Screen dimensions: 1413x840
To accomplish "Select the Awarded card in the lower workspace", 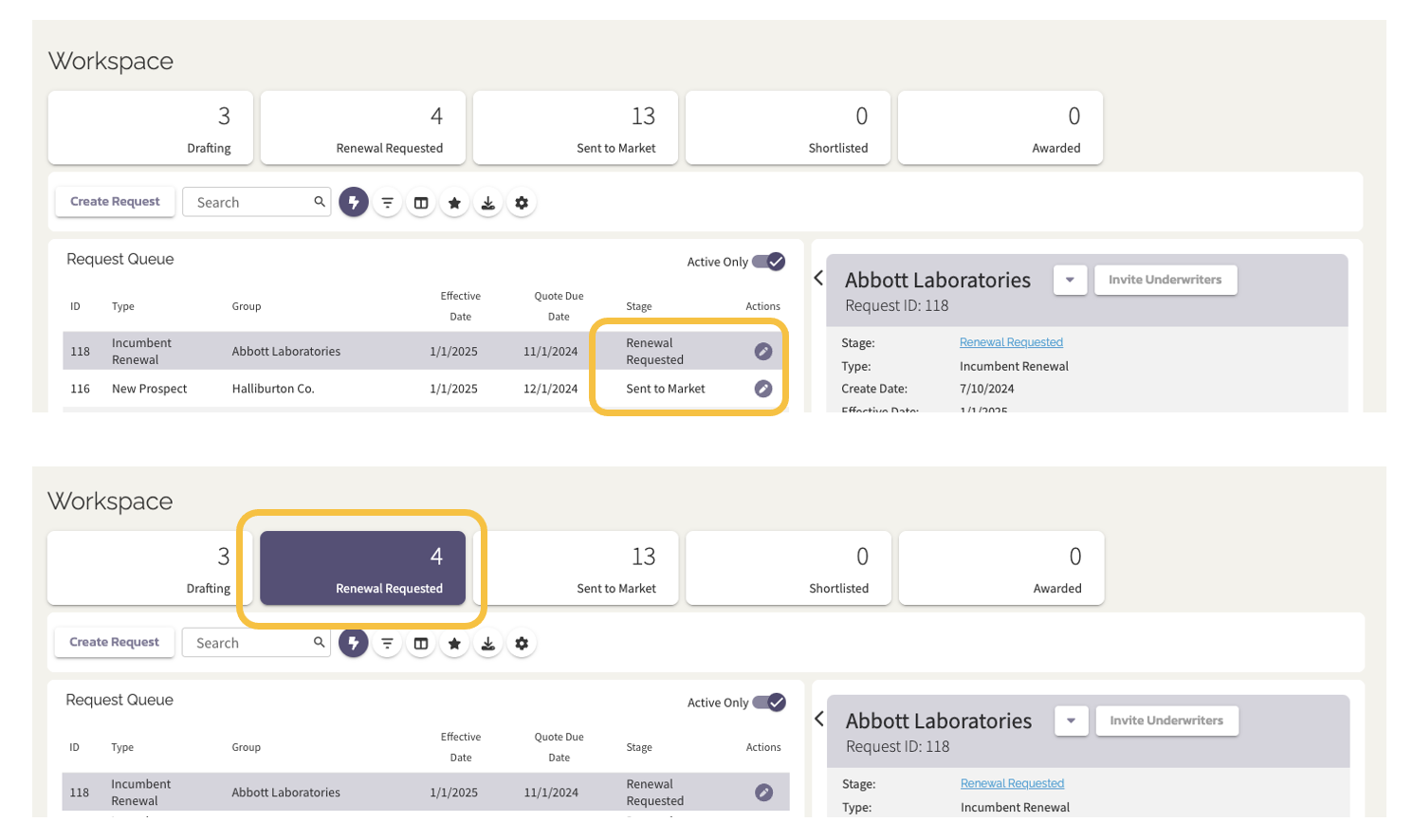I will (x=1001, y=568).
